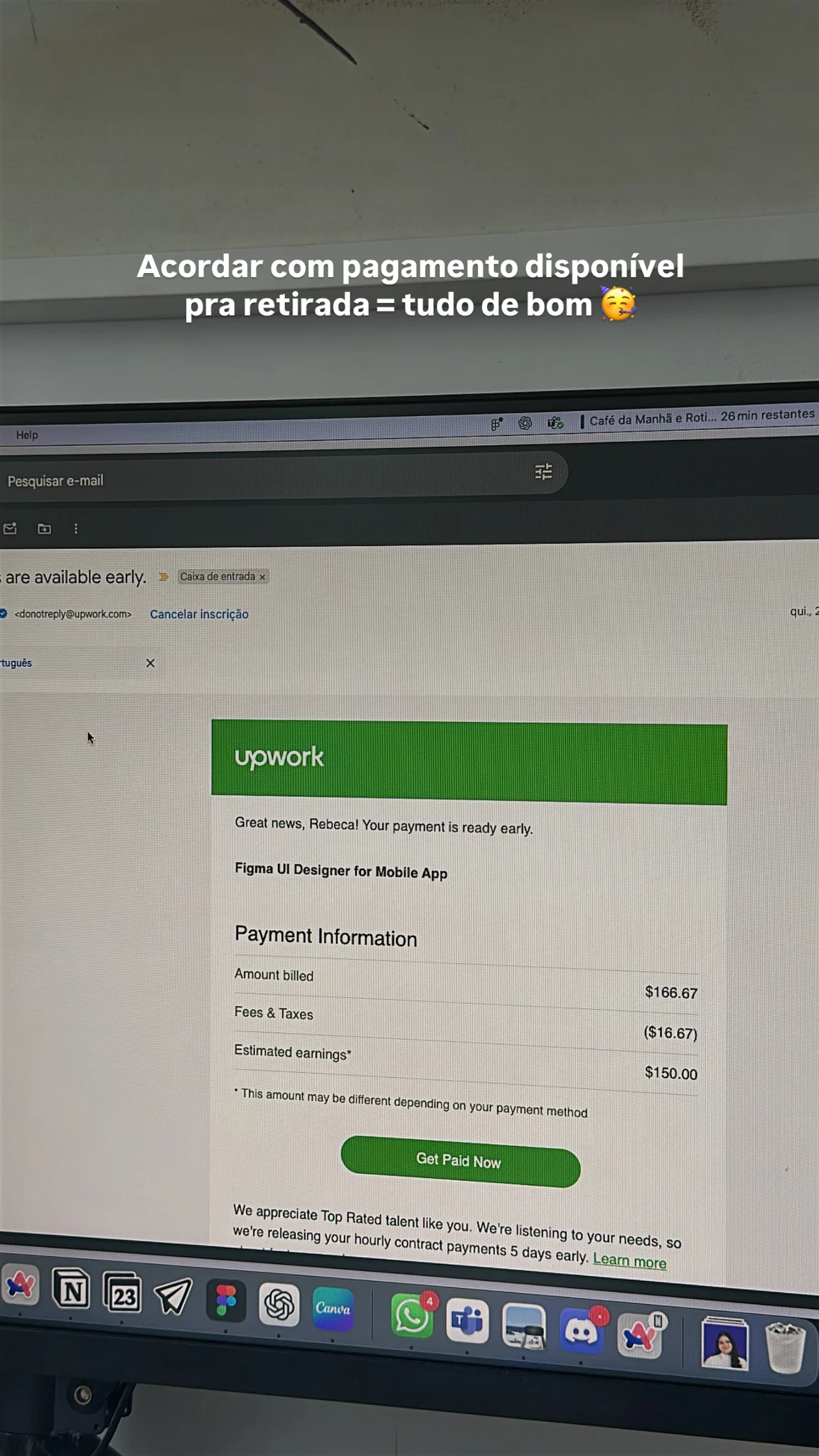Click the Cancelar inscrição link
819x1456 pixels.
point(199,614)
